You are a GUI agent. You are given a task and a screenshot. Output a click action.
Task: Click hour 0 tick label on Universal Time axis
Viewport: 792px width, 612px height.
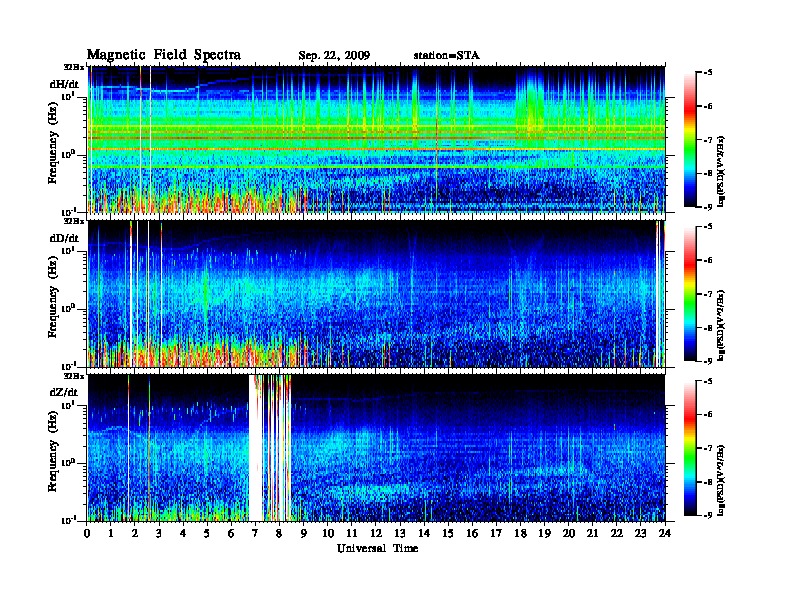point(87,534)
